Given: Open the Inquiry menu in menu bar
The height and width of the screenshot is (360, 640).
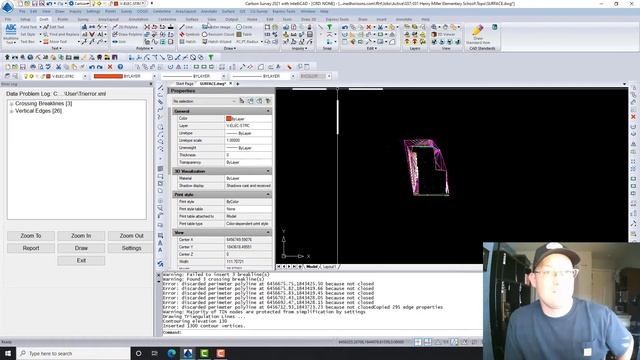Looking at the screenshot, I should point(75,11).
